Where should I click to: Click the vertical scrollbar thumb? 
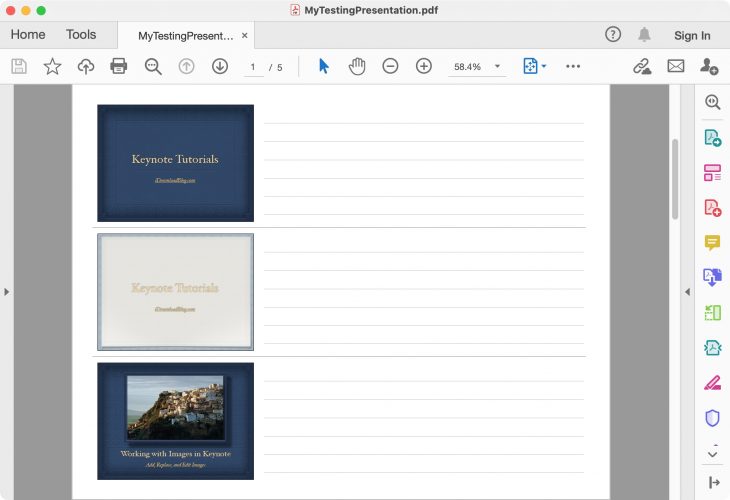pyautogui.click(x=675, y=179)
